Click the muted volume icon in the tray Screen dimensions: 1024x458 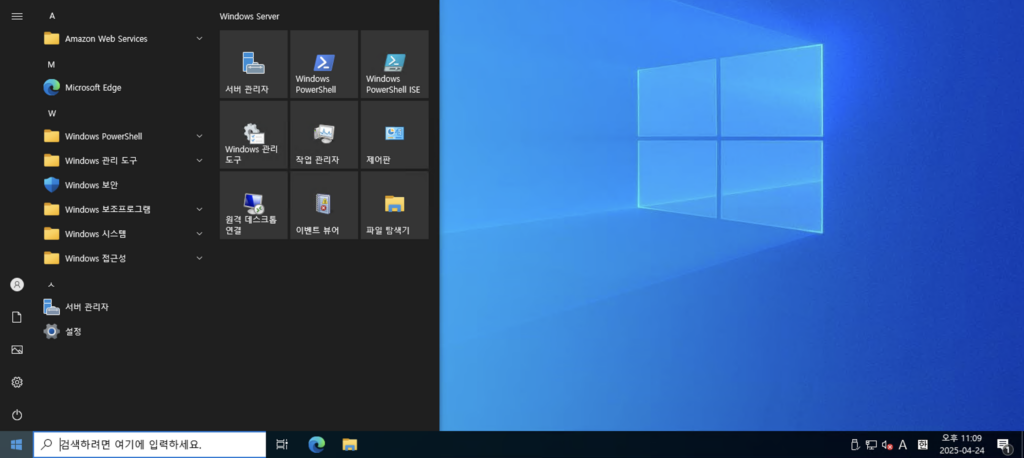coord(887,445)
